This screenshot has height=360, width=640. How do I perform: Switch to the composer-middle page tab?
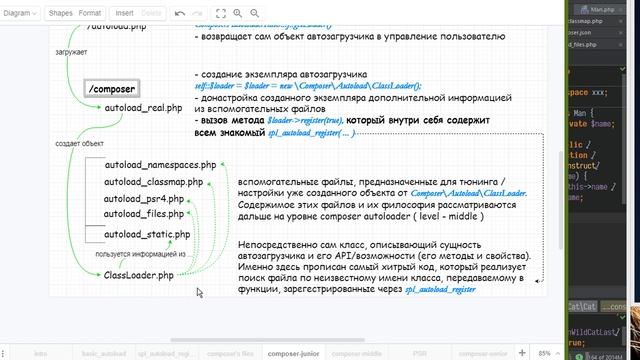coord(356,353)
